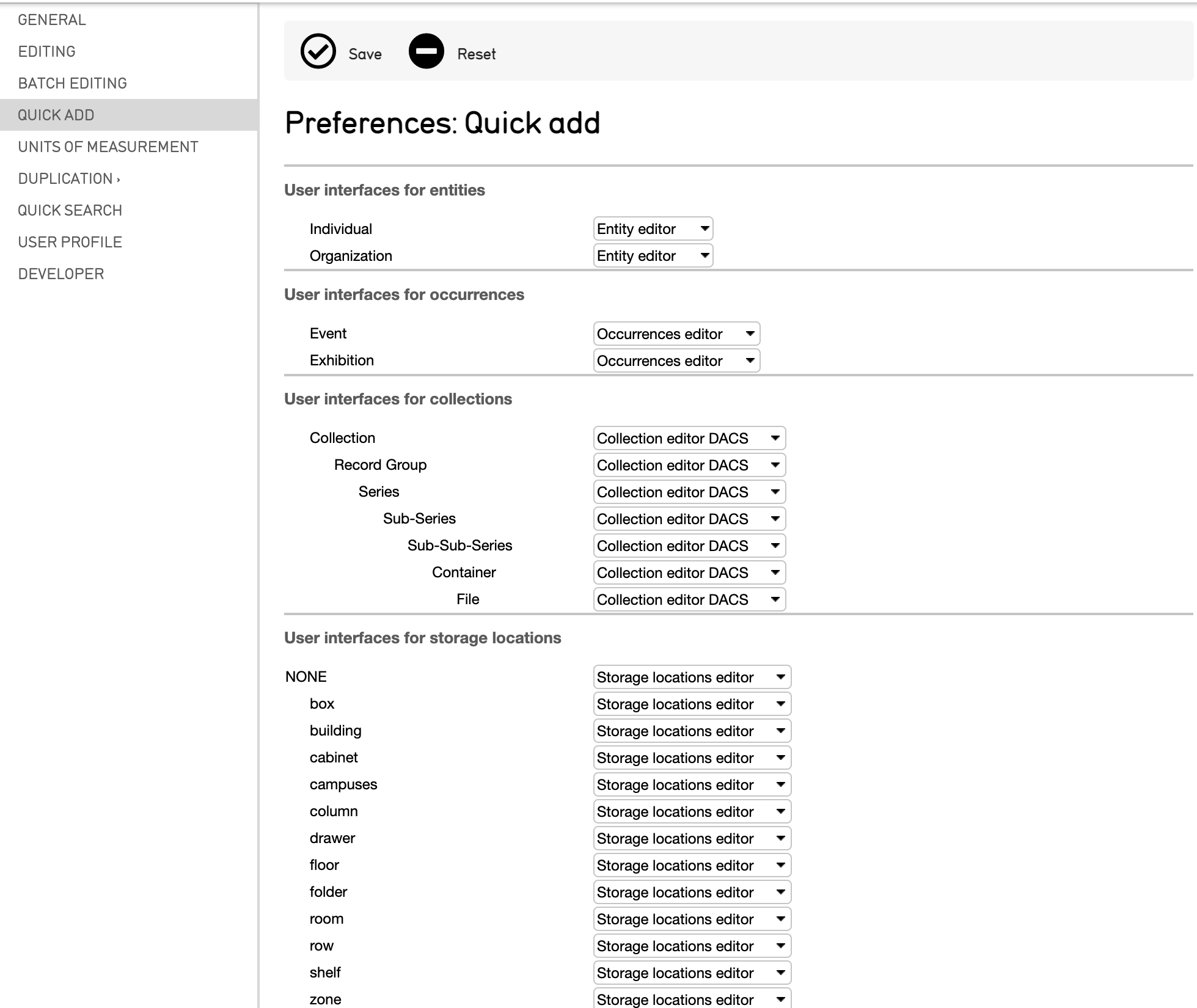Open the NONE storage locations dropdown

coord(692,677)
